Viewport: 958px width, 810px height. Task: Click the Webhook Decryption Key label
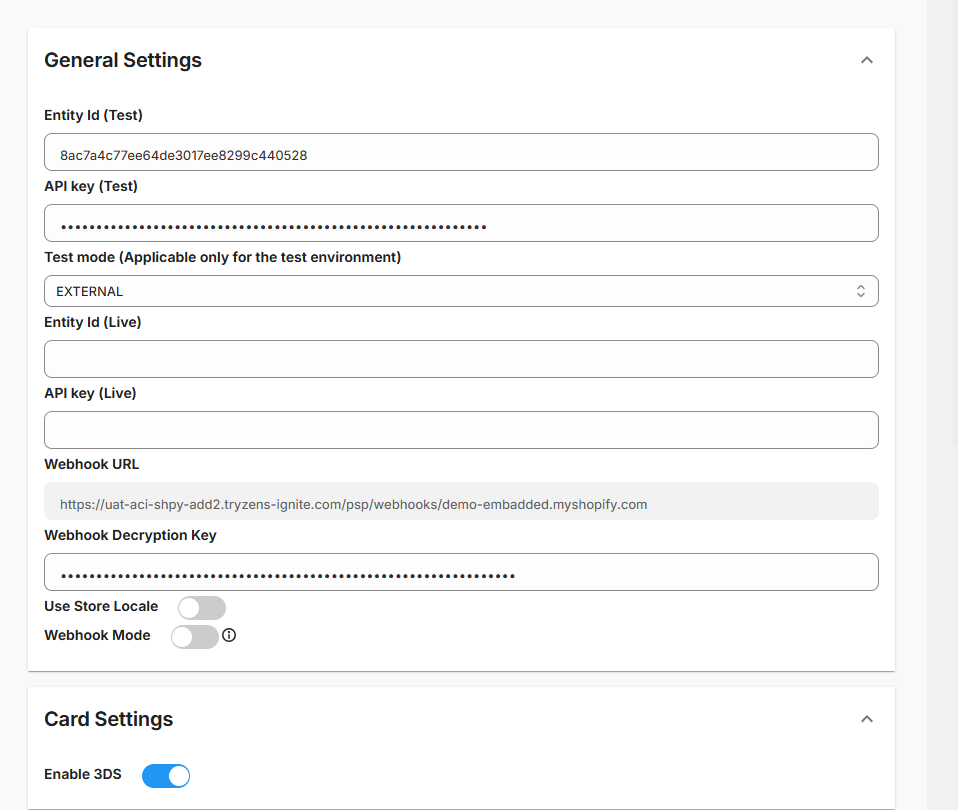click(x=130, y=535)
